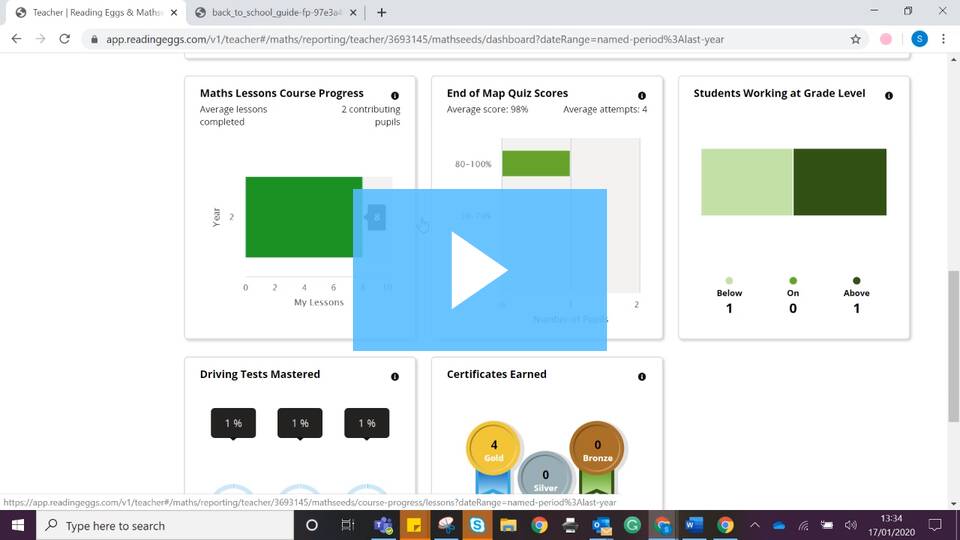Screen dimensions: 960x540
Task: Click the OneDrive tray icon
Action: (779, 525)
